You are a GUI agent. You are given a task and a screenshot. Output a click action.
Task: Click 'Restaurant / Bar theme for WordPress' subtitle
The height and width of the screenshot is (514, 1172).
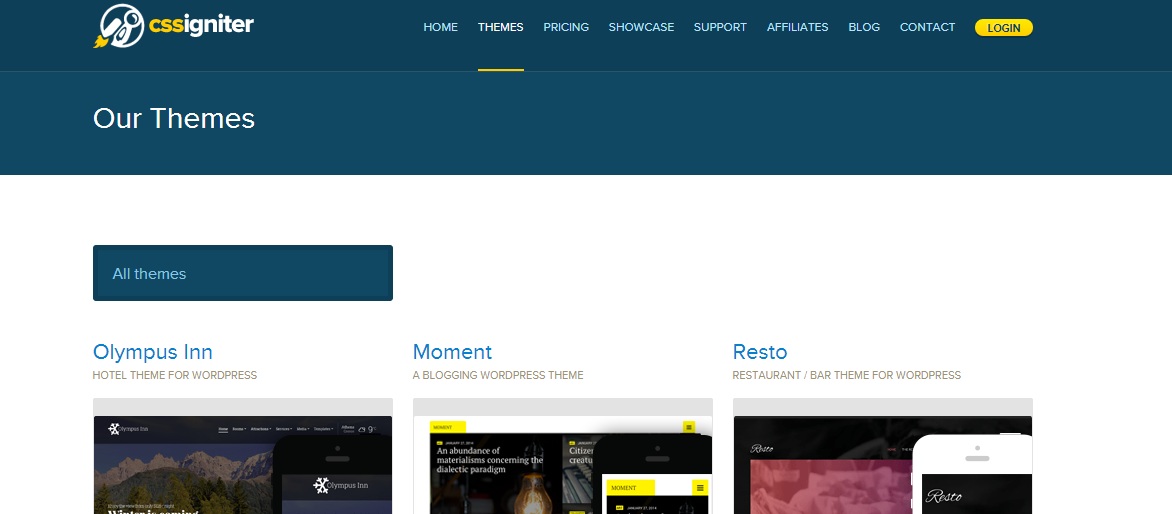coord(847,375)
